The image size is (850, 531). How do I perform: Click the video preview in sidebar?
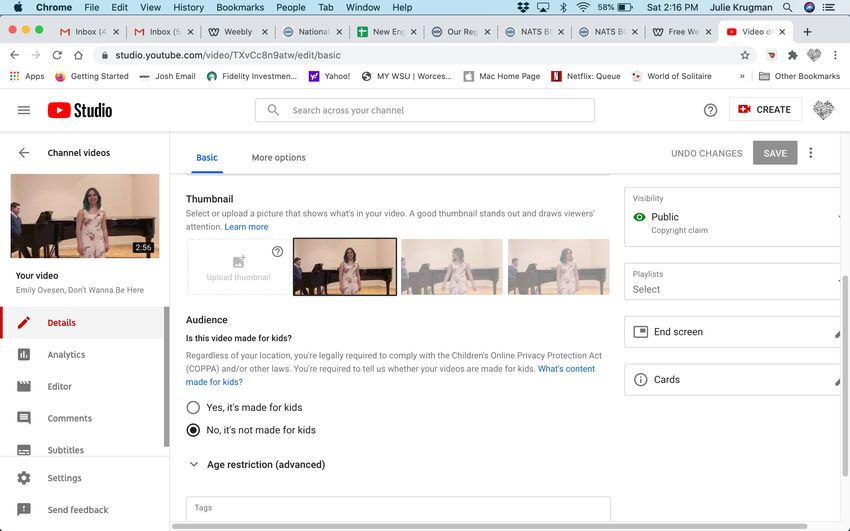click(85, 216)
